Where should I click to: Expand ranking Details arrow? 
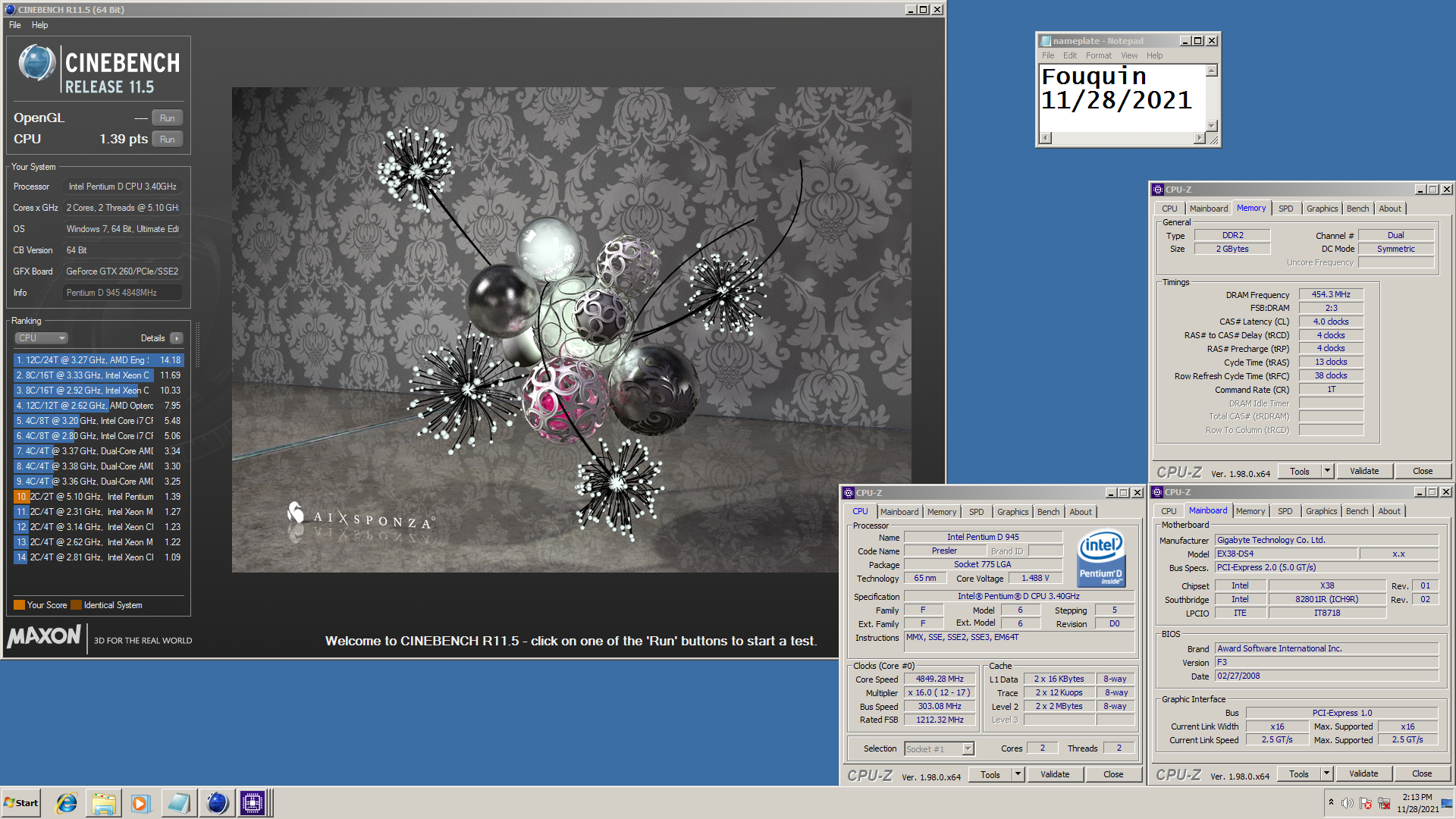click(x=176, y=338)
